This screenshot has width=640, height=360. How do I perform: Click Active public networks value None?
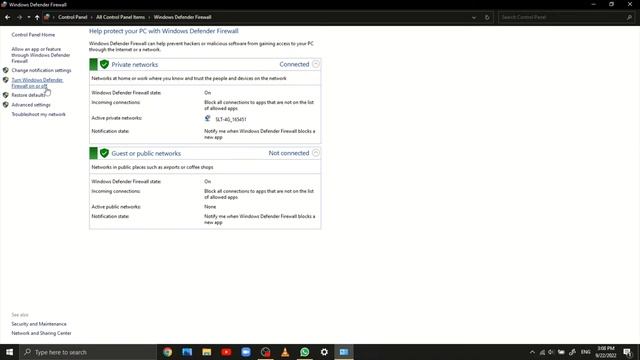coord(210,207)
